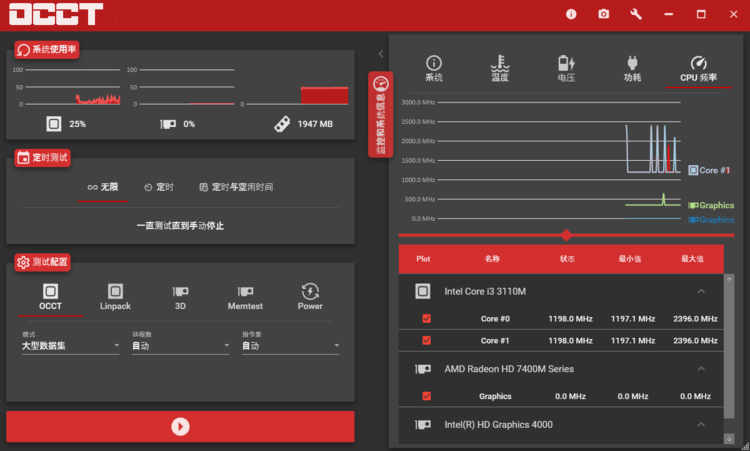750x451 pixels.
Task: Select the Power test icon
Action: point(310,291)
